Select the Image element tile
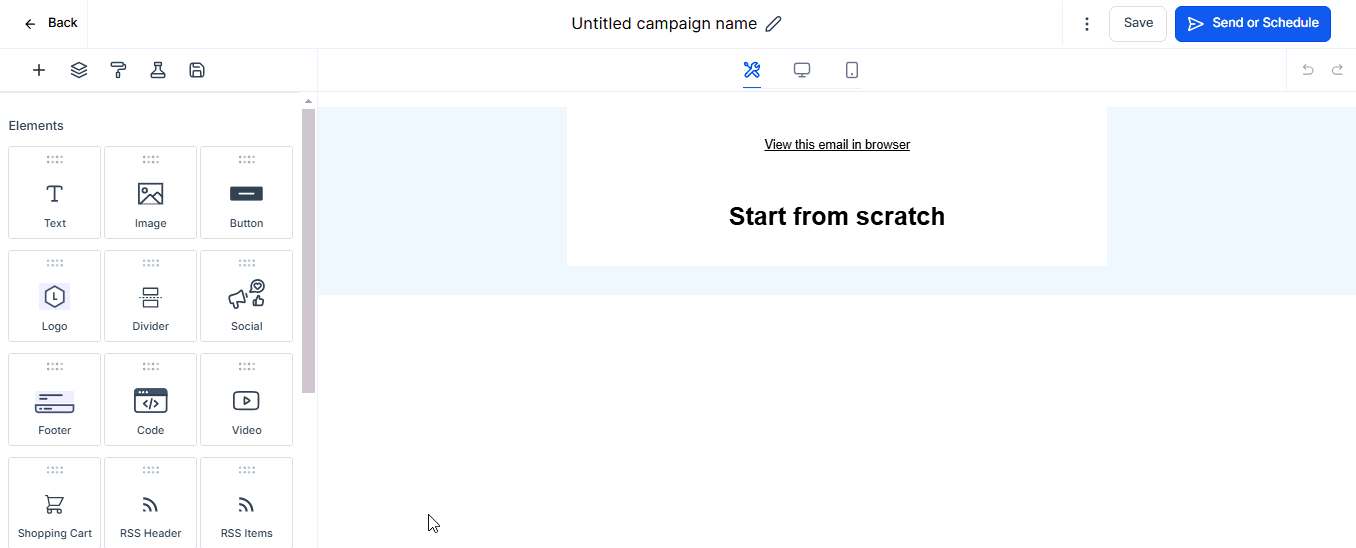Viewport: 1356px width, 548px height. pos(151,193)
